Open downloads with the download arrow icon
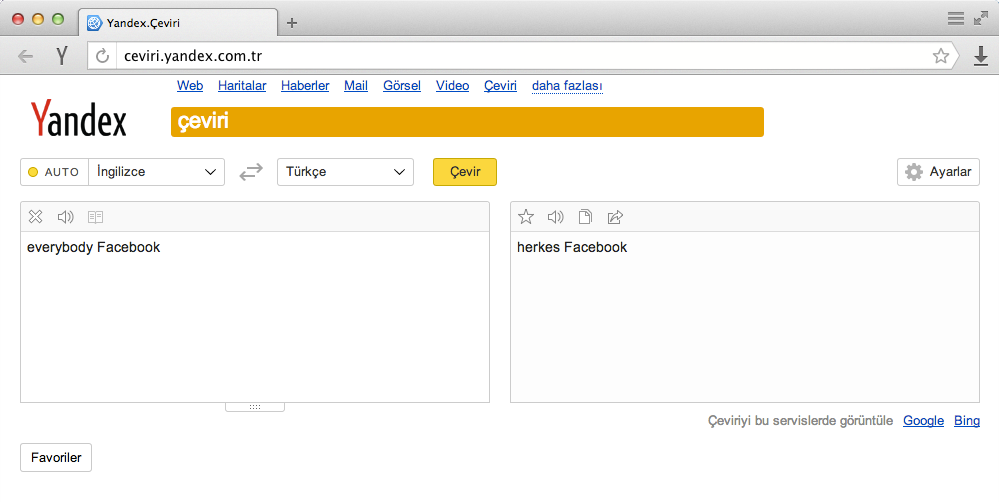The width and height of the screenshot is (999, 502). (x=981, y=57)
